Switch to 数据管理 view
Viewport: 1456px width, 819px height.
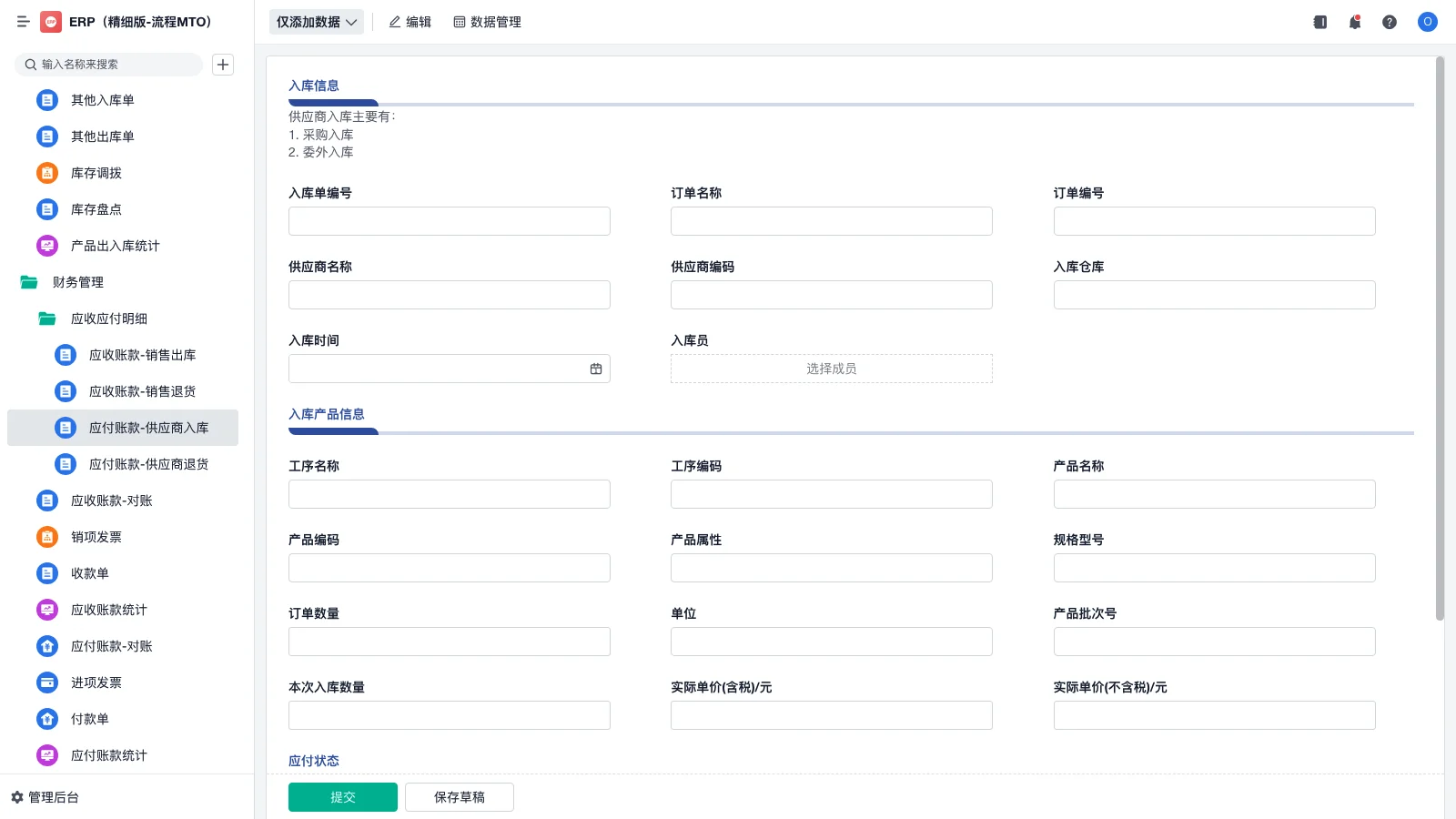[x=487, y=22]
